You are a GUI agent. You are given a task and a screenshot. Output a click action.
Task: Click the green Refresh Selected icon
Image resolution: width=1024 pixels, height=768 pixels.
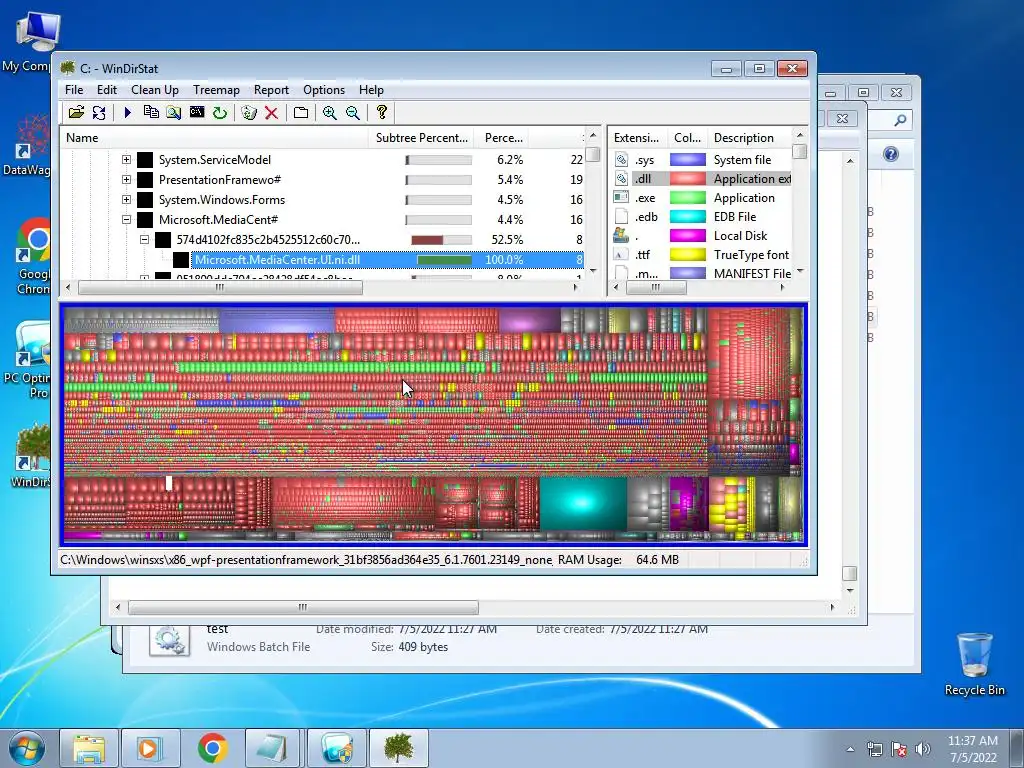pyautogui.click(x=220, y=112)
